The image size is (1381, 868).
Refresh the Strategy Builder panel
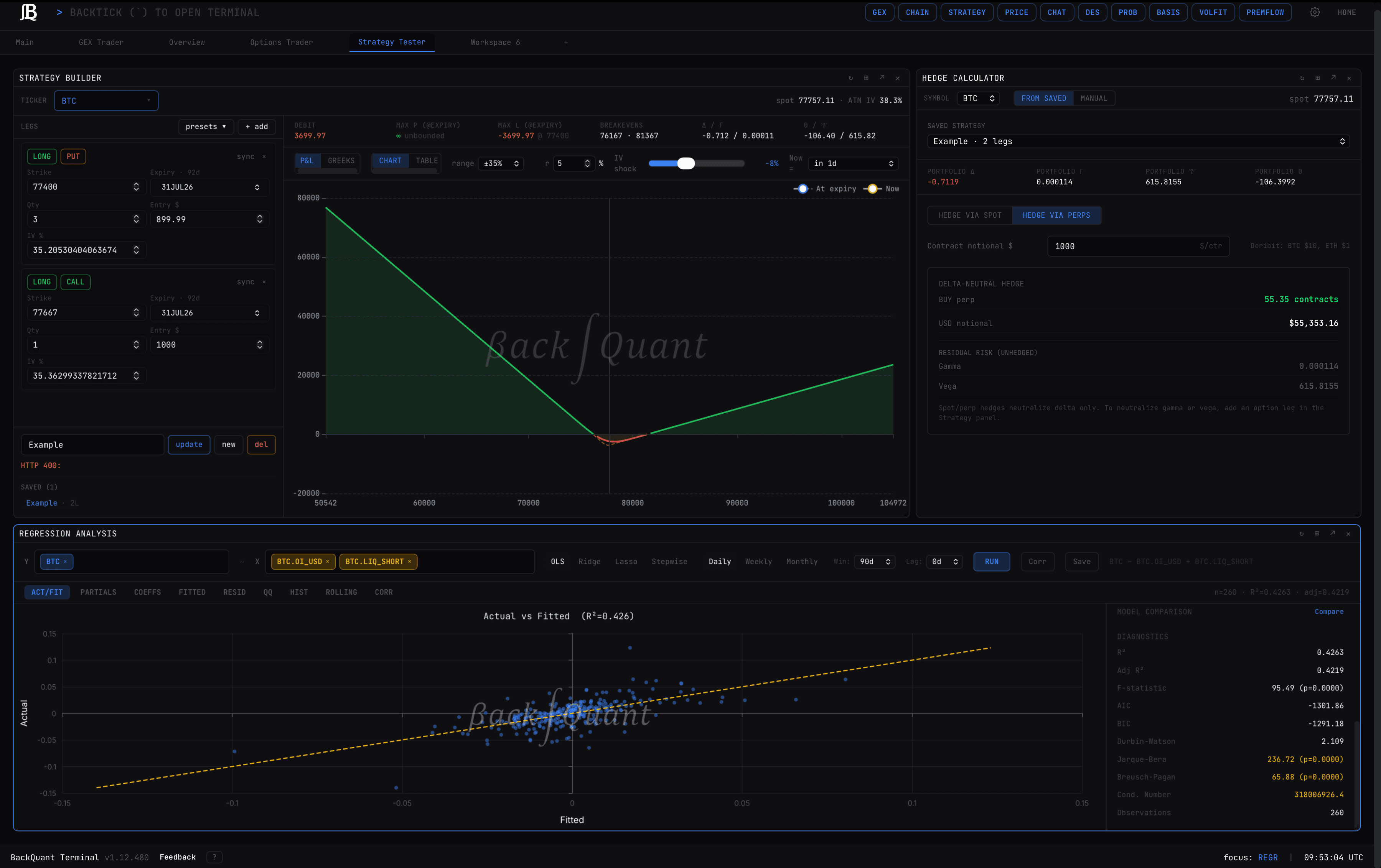click(x=850, y=78)
